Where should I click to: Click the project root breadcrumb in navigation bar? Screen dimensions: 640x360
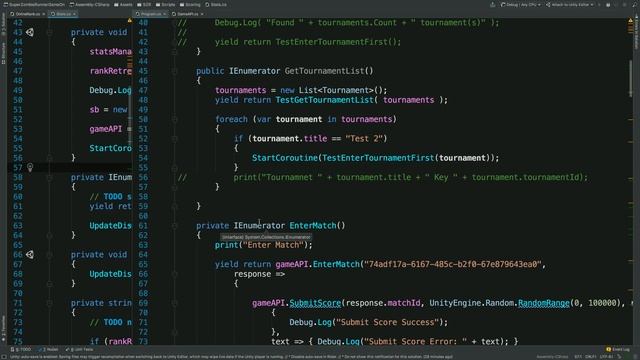pos(34,4)
